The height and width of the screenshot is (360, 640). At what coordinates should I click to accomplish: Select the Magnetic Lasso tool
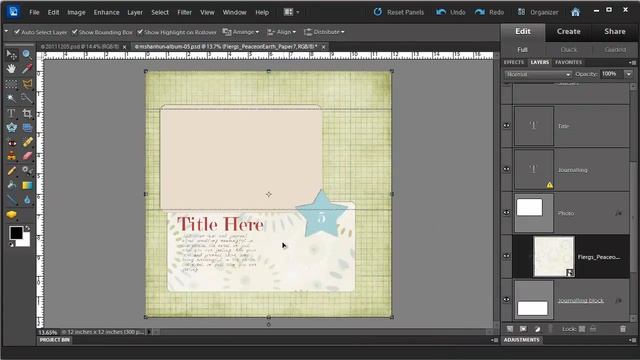tap(27, 84)
